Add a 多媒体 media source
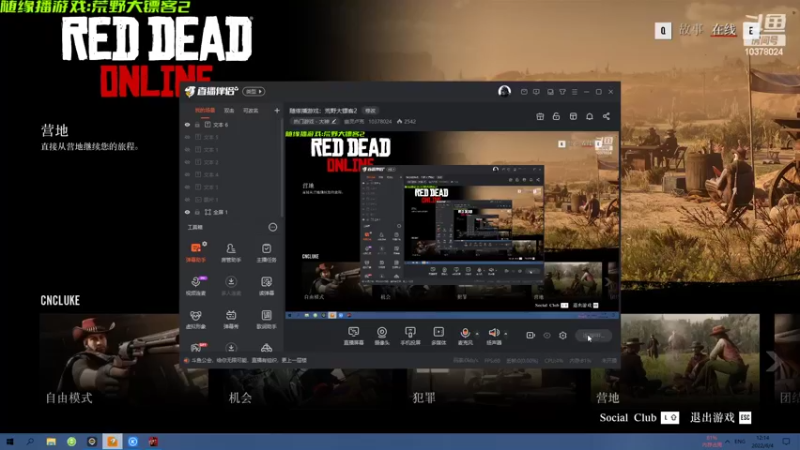 click(x=438, y=336)
